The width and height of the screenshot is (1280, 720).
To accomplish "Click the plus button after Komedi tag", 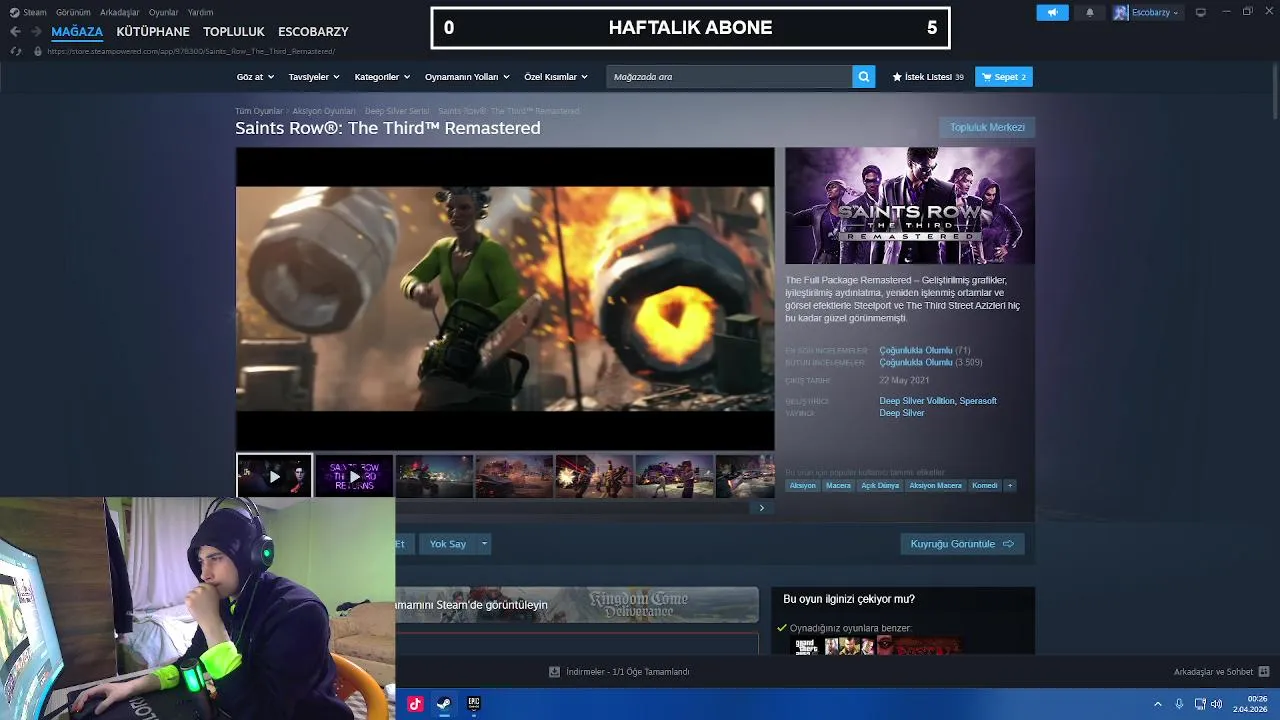I will pos(1010,486).
